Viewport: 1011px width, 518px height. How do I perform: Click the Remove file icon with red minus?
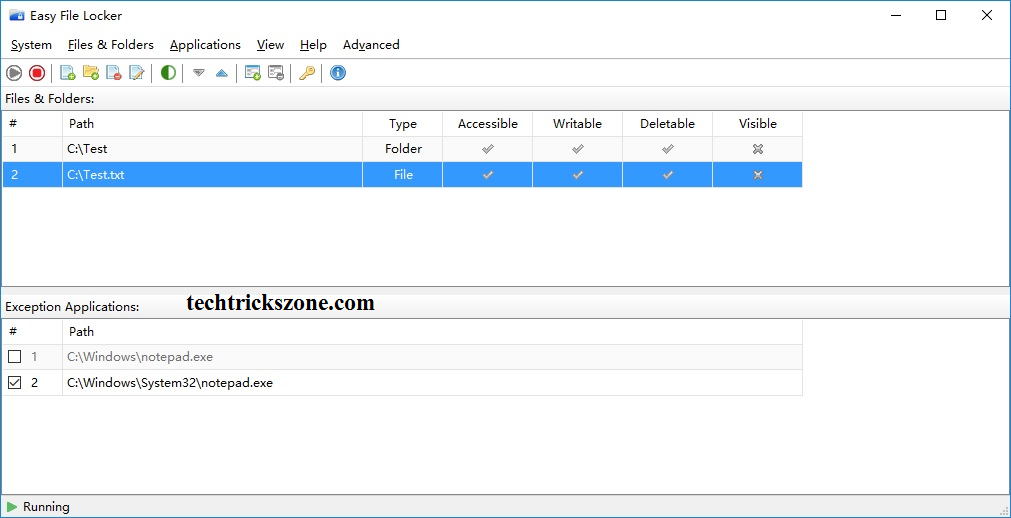click(x=114, y=73)
